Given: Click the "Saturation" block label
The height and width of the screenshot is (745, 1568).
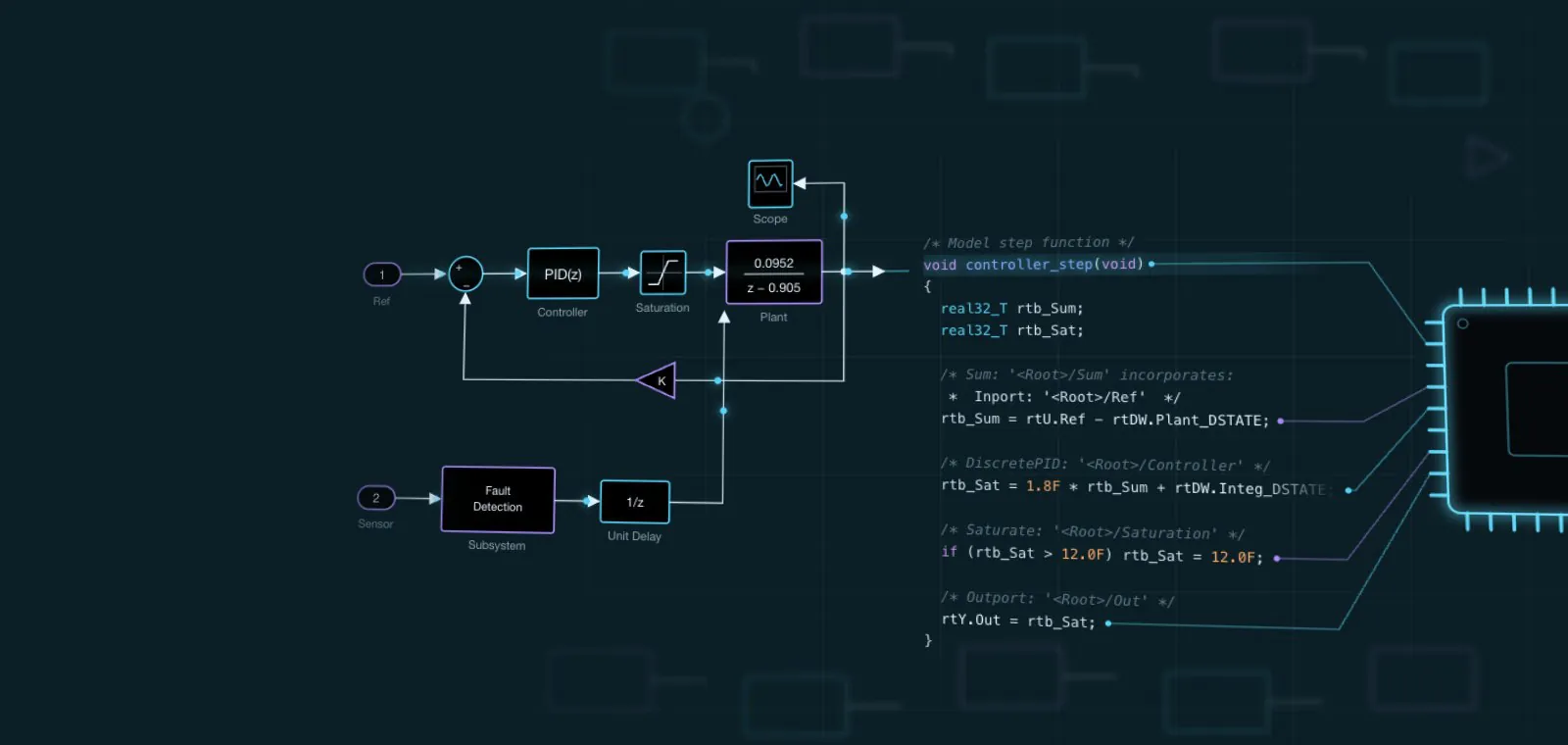Looking at the screenshot, I should click(662, 308).
